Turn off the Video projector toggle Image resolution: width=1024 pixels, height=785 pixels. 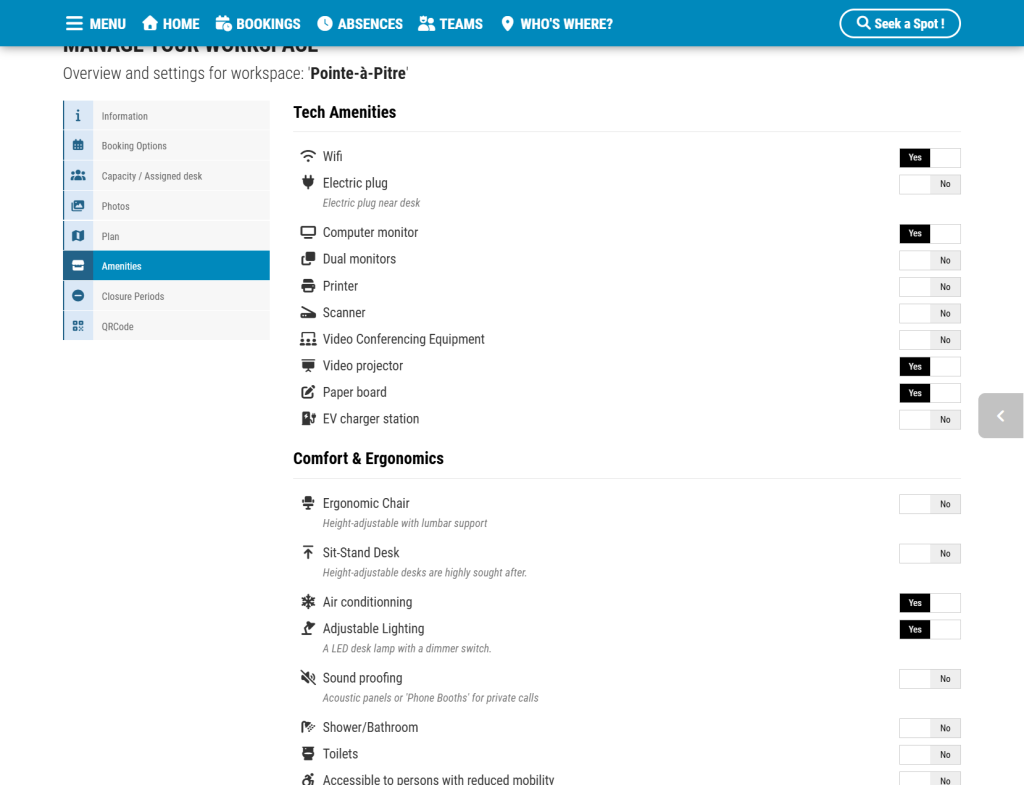(929, 366)
